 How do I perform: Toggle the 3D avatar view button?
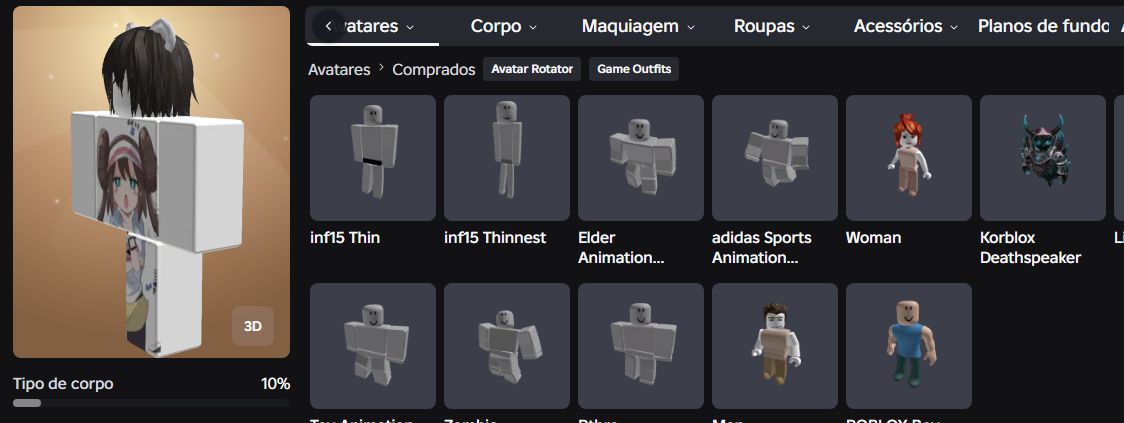tap(252, 326)
